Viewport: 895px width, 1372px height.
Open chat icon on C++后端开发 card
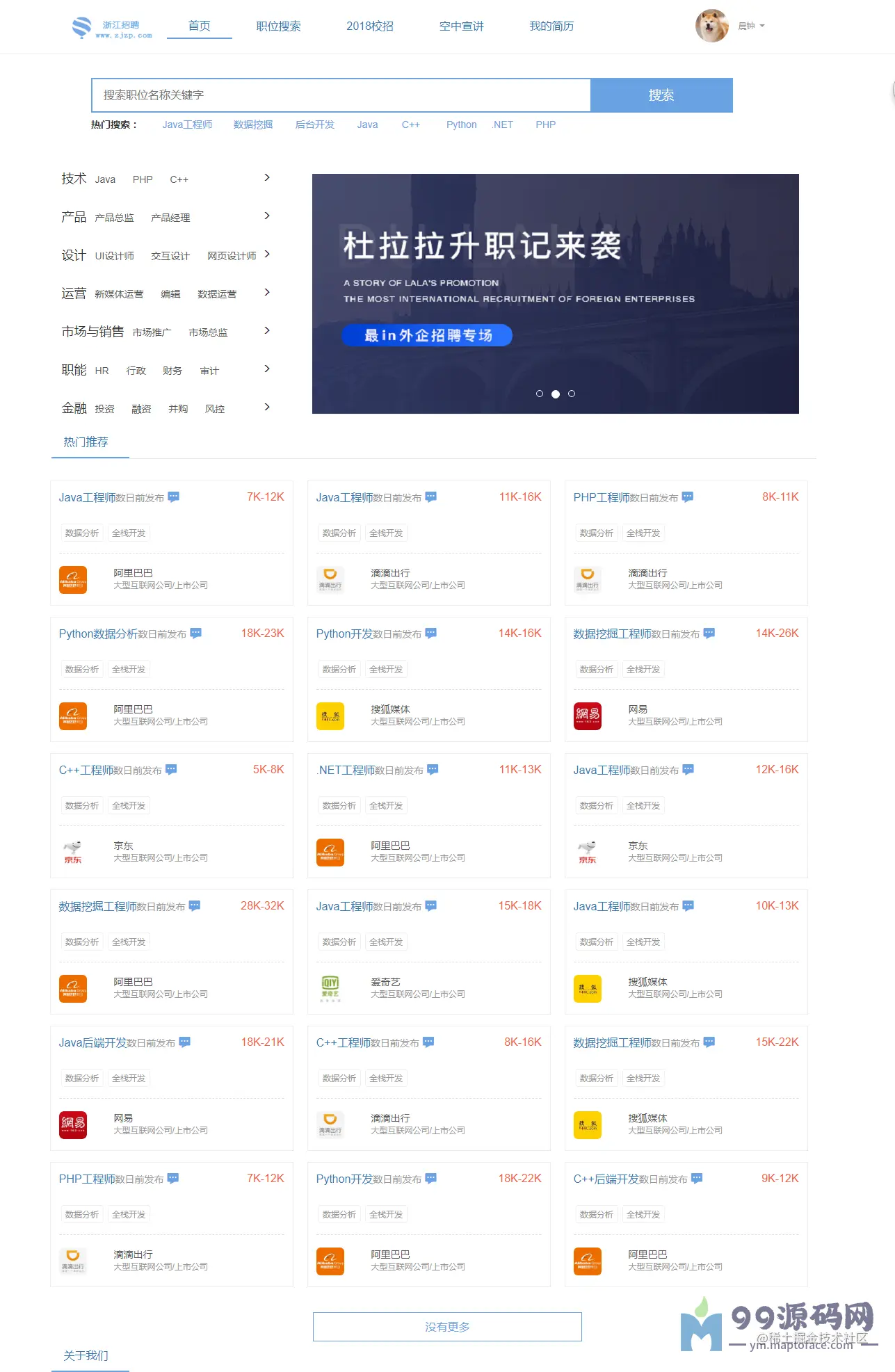697,1179
